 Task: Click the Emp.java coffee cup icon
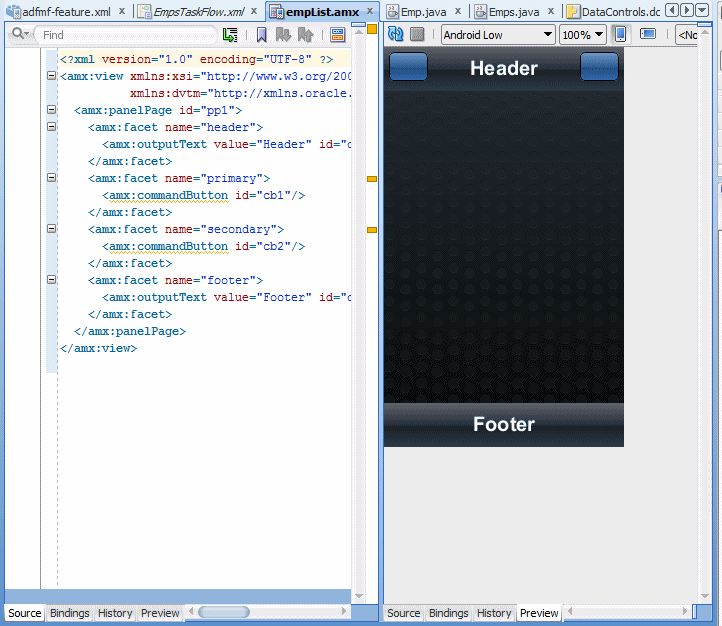392,12
